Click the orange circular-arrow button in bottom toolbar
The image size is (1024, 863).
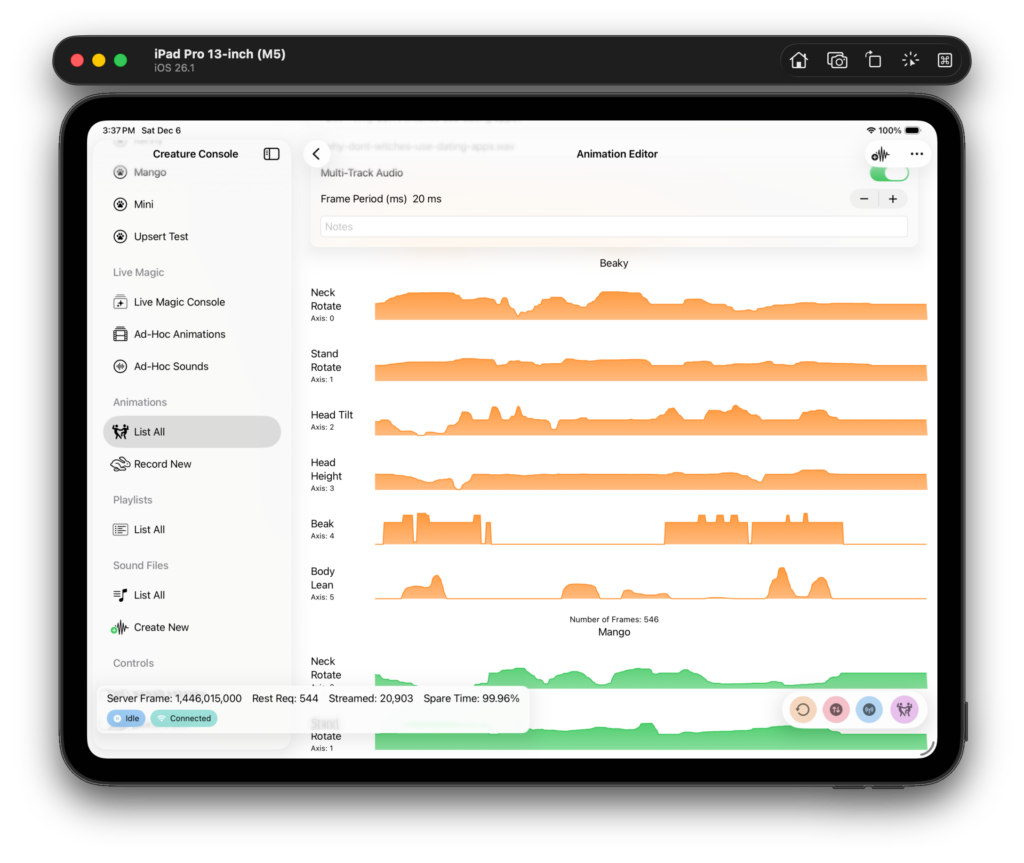[802, 710]
